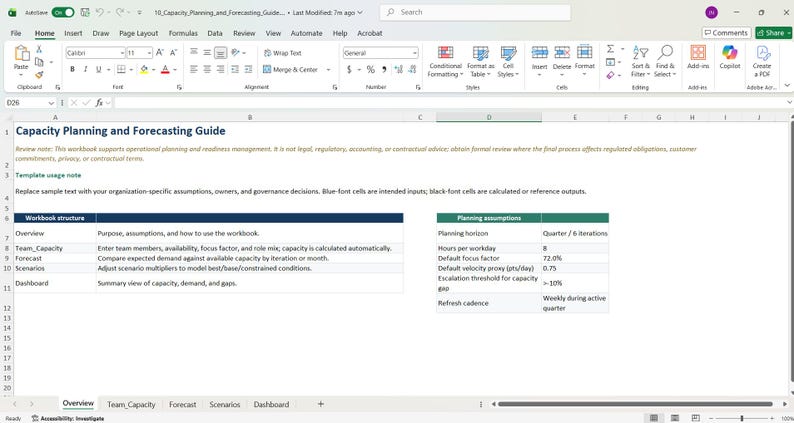Open Cell Styles dropdown
Image resolution: width=794 pixels, height=423 pixels.
point(508,61)
